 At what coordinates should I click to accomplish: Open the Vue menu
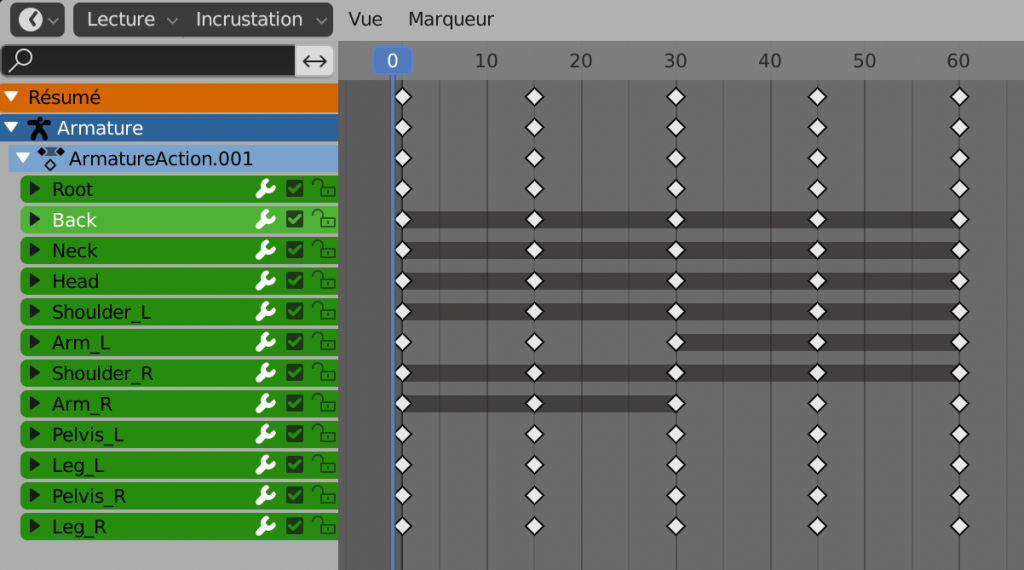point(365,19)
